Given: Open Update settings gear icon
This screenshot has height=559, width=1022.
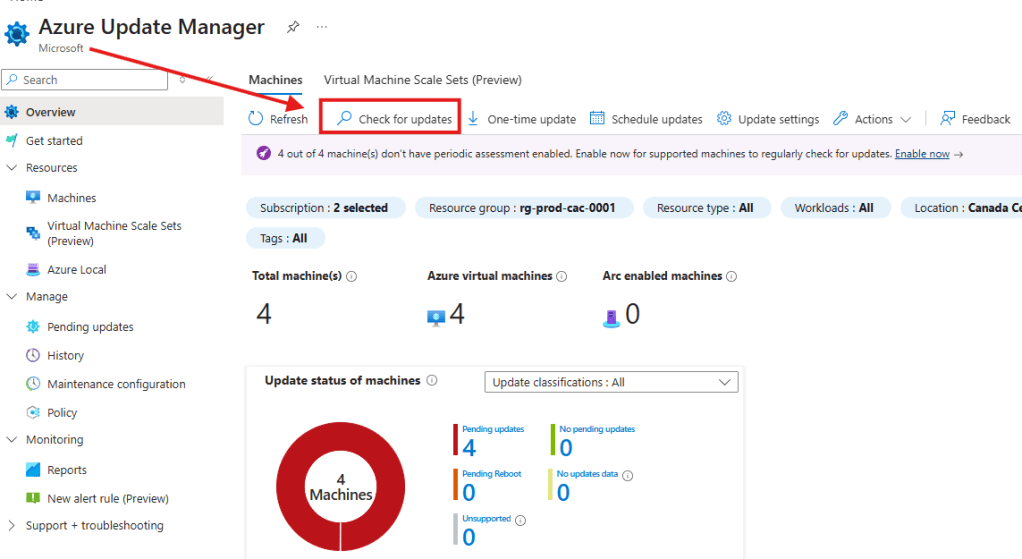Looking at the screenshot, I should (724, 119).
